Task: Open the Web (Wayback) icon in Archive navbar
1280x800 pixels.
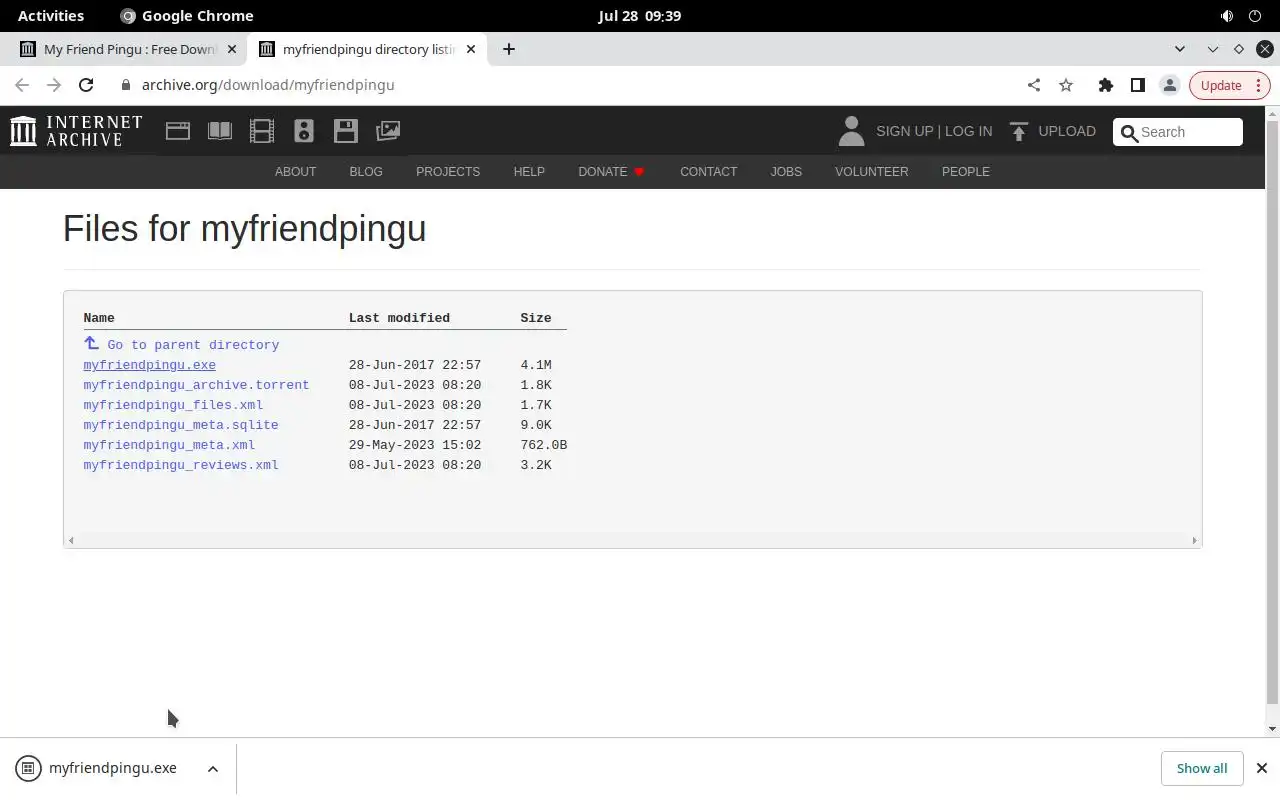Action: click(x=178, y=131)
